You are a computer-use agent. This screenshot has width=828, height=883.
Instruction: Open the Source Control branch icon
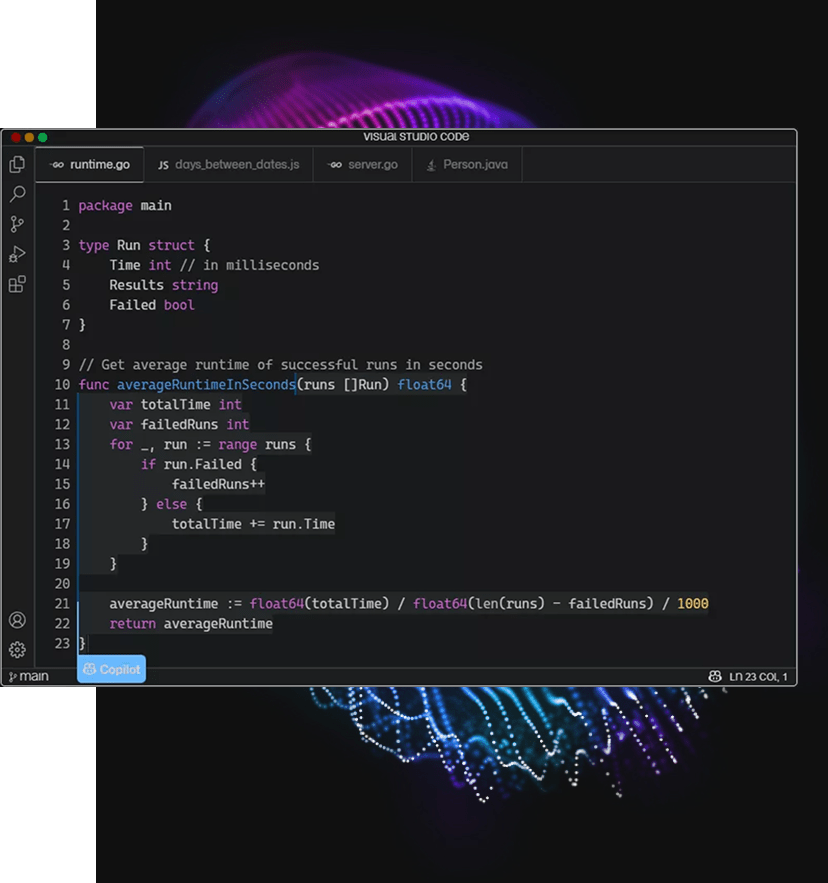(17, 224)
